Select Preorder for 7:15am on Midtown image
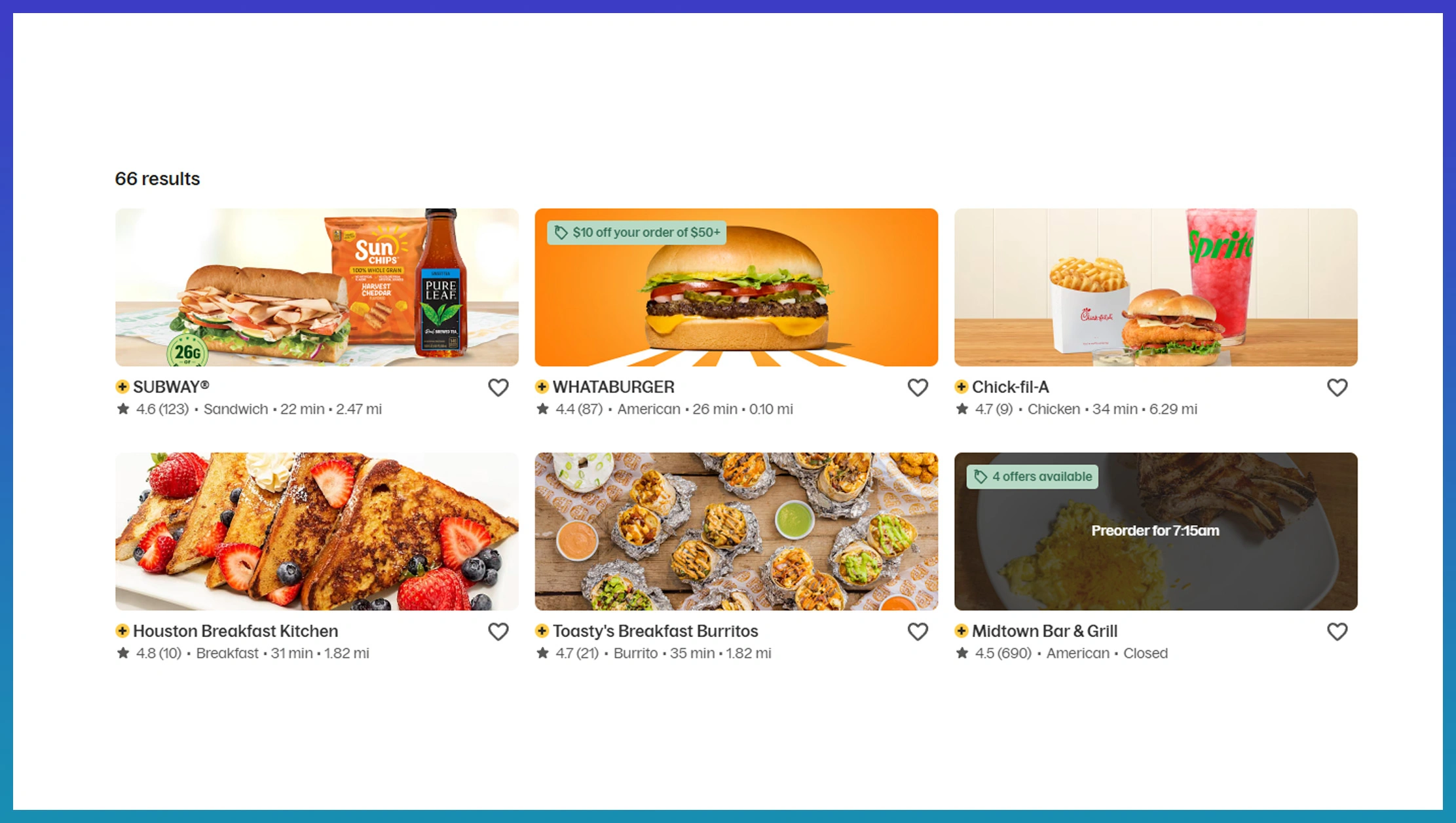The height and width of the screenshot is (823, 1456). (x=1155, y=530)
